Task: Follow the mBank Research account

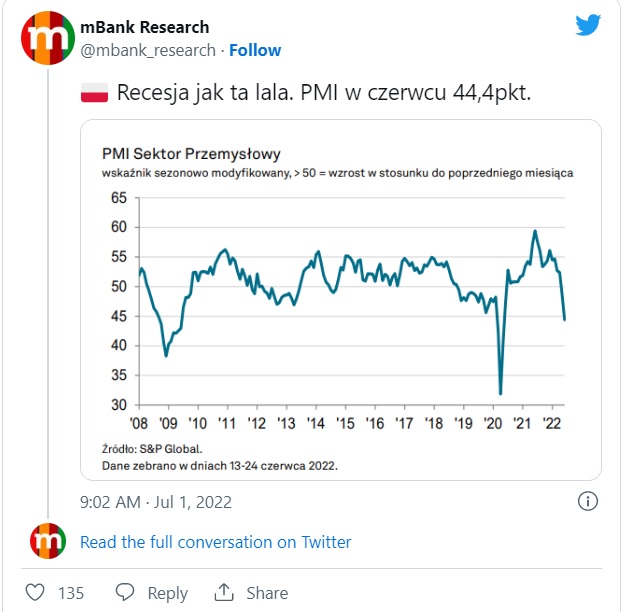Action: pyautogui.click(x=255, y=50)
